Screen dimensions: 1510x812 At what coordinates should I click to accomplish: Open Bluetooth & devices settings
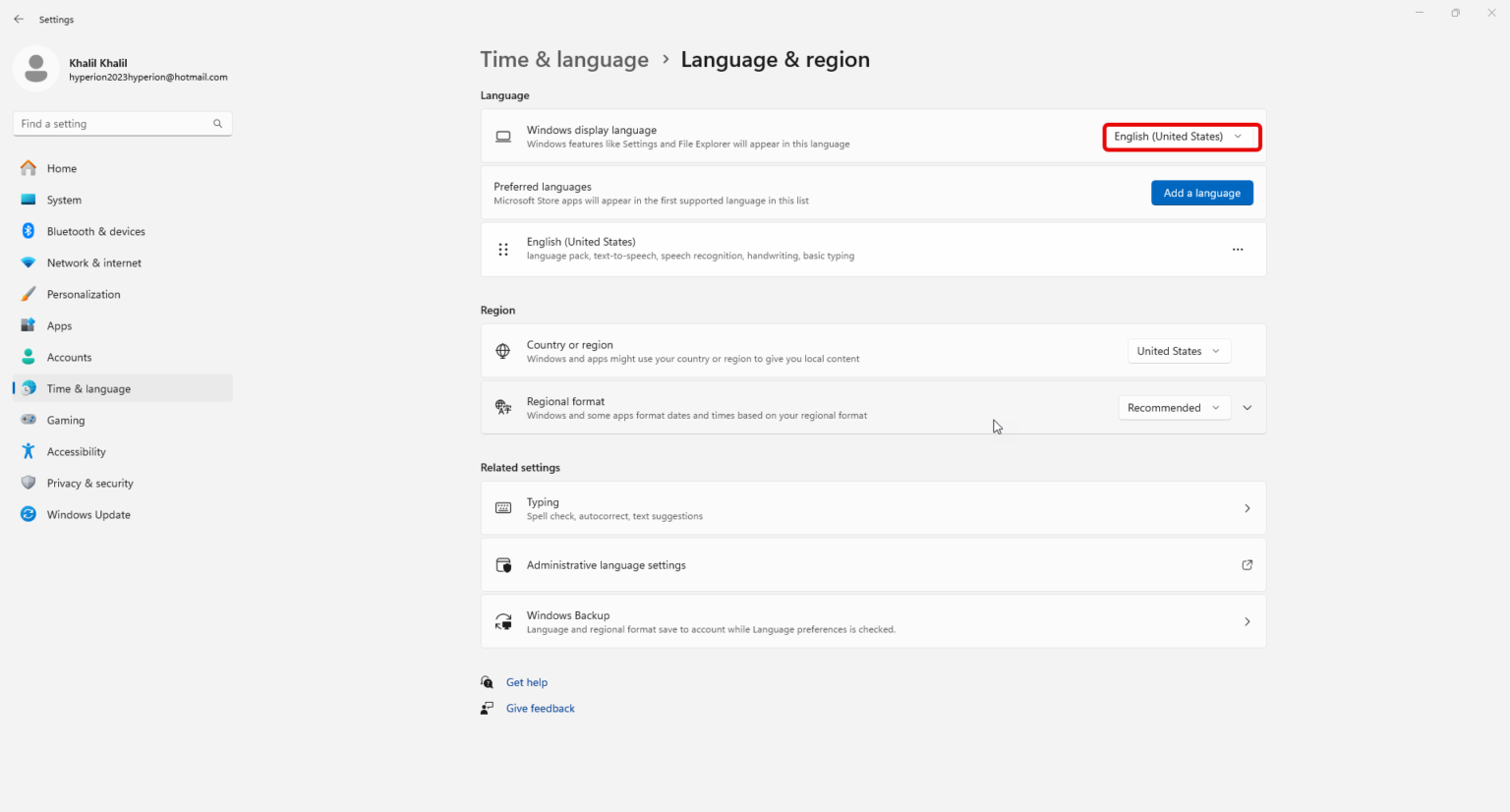(95, 231)
